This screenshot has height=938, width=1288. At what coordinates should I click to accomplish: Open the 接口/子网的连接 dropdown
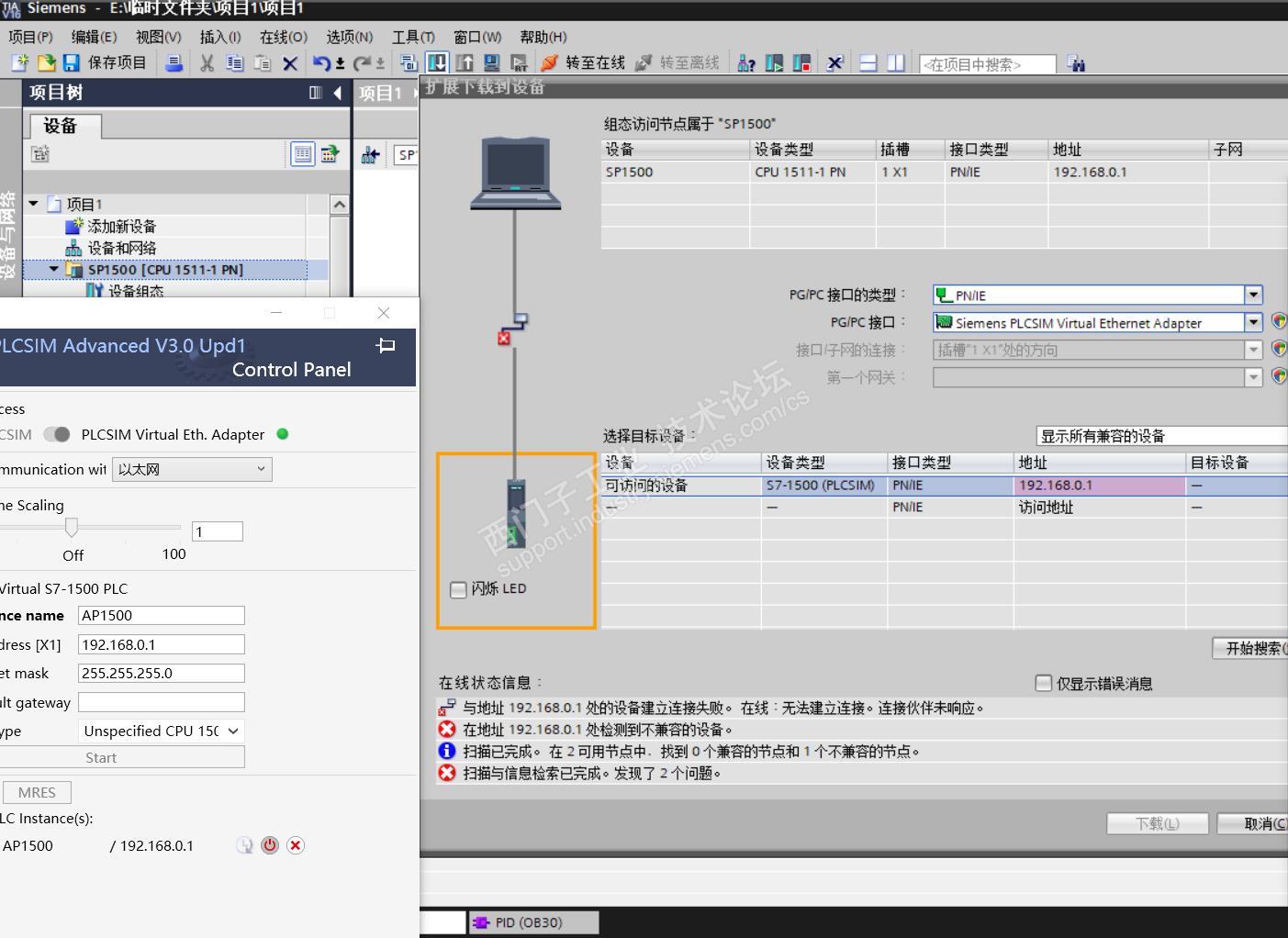(1253, 350)
